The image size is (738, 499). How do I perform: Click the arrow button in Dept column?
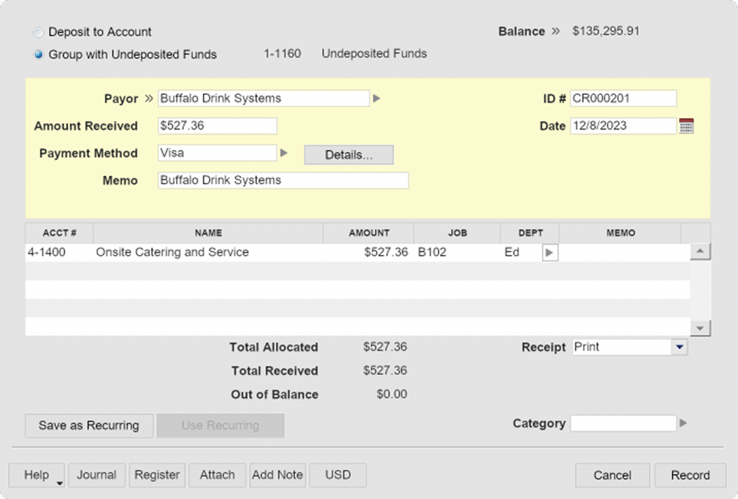click(549, 253)
